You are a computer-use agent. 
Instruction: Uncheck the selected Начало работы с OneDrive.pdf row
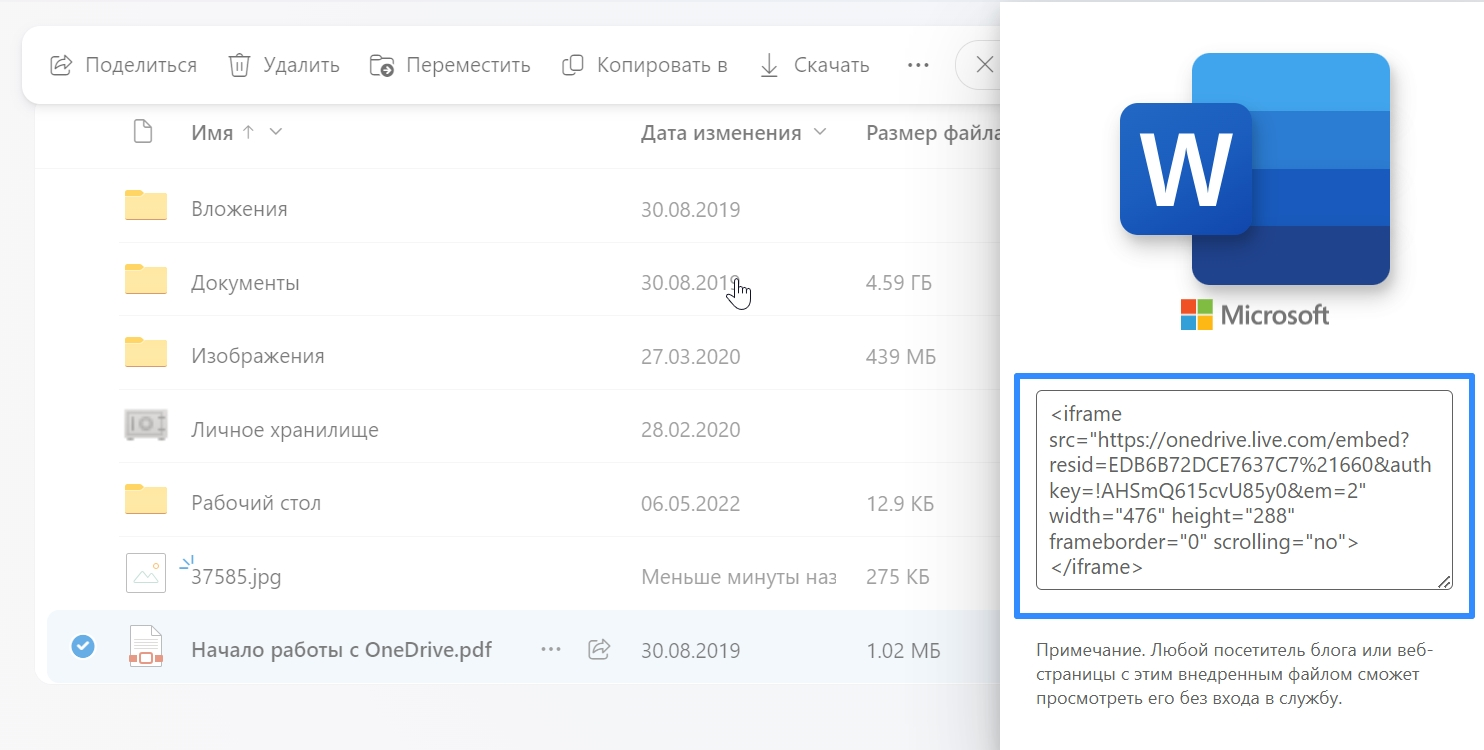pyautogui.click(x=83, y=647)
